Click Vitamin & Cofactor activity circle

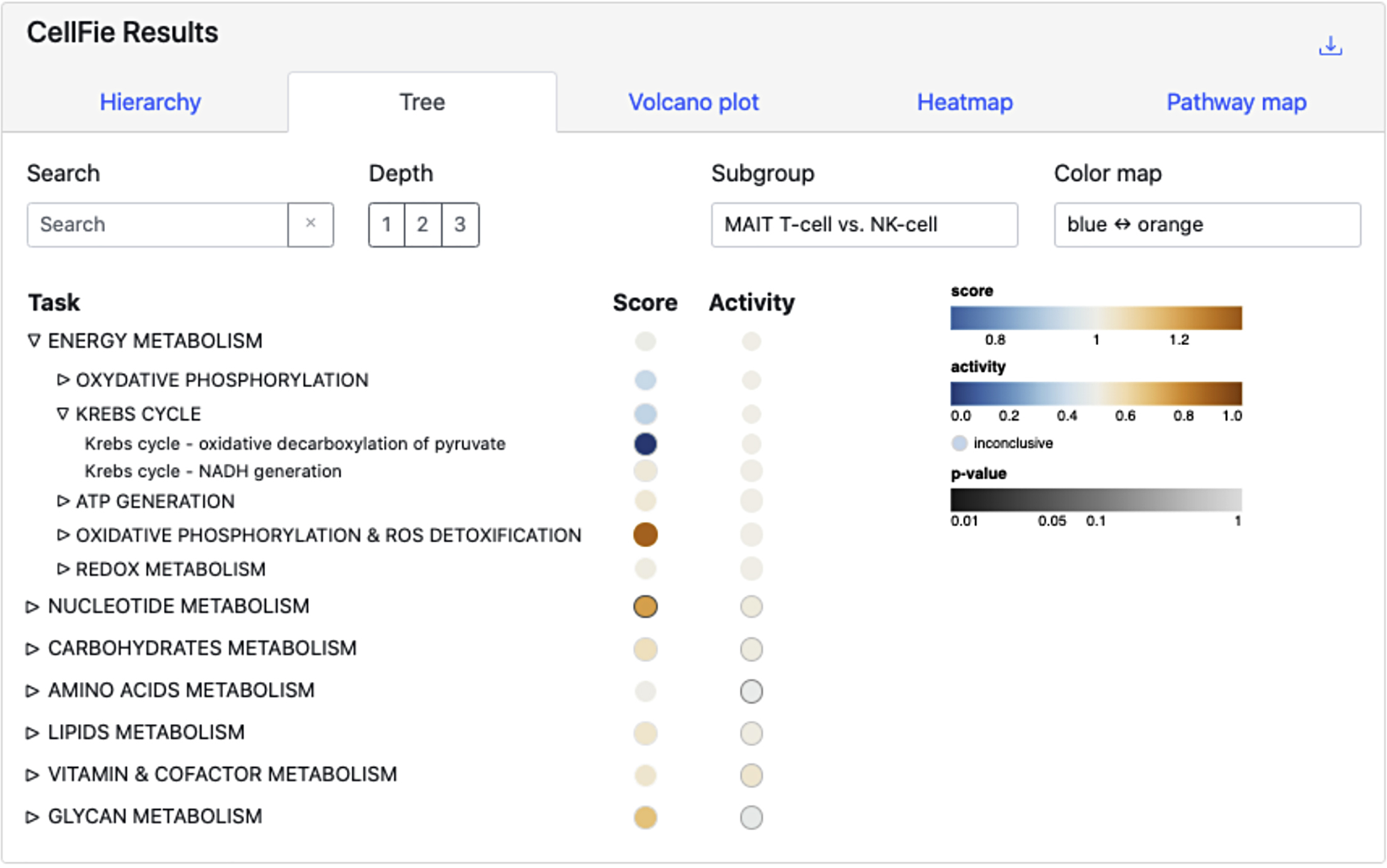pos(751,775)
